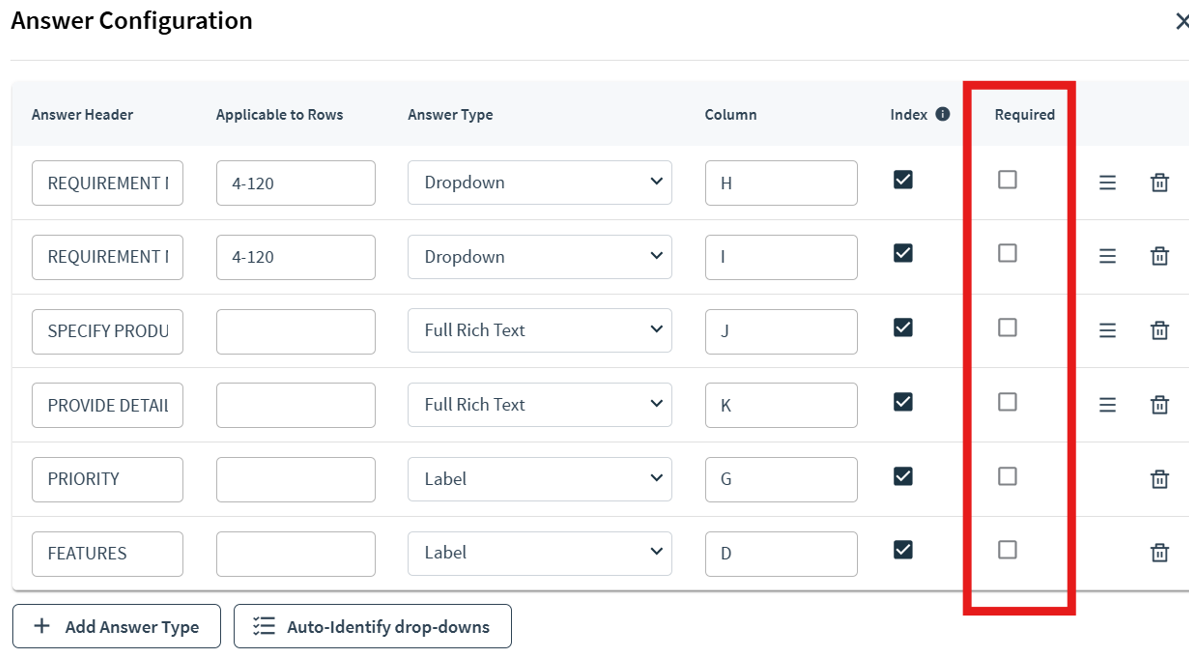Open Label dropdown for FEATURES row
The width and height of the screenshot is (1189, 651).
pyautogui.click(x=539, y=553)
